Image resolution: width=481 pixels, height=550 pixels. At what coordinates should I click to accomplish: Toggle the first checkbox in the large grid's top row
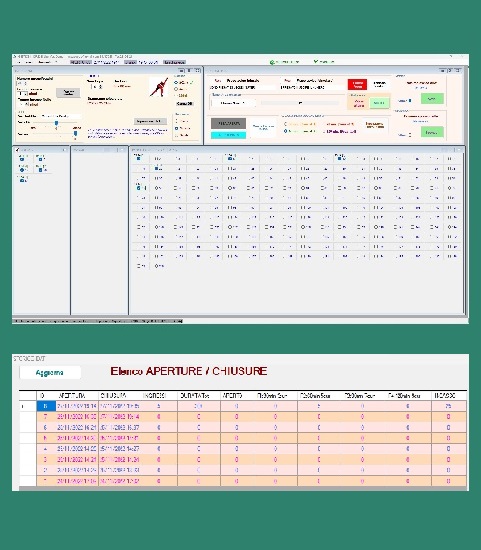(138, 159)
